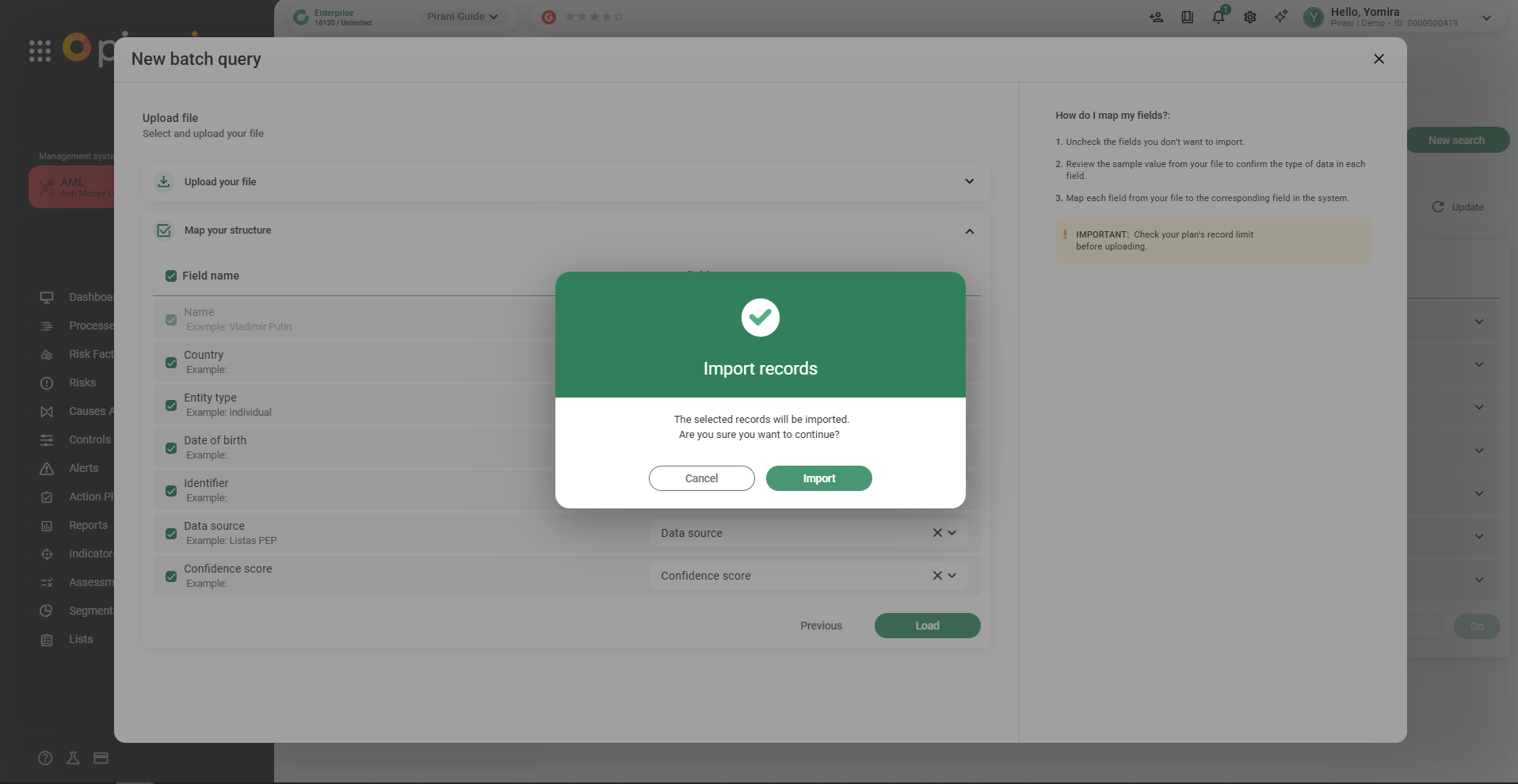Toggle the Field name select-all checkbox

[171, 276]
